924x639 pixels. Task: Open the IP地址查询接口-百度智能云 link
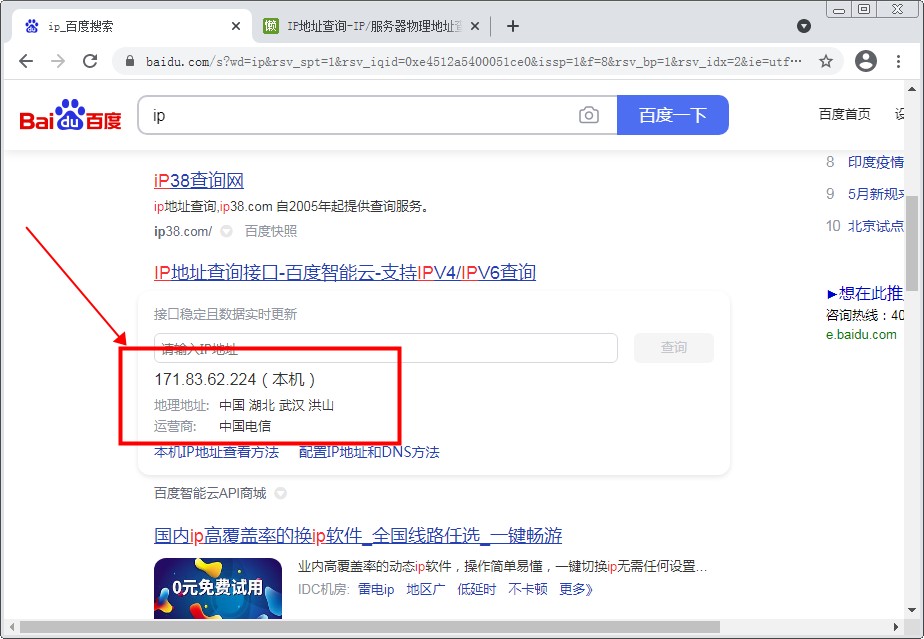[x=345, y=272]
